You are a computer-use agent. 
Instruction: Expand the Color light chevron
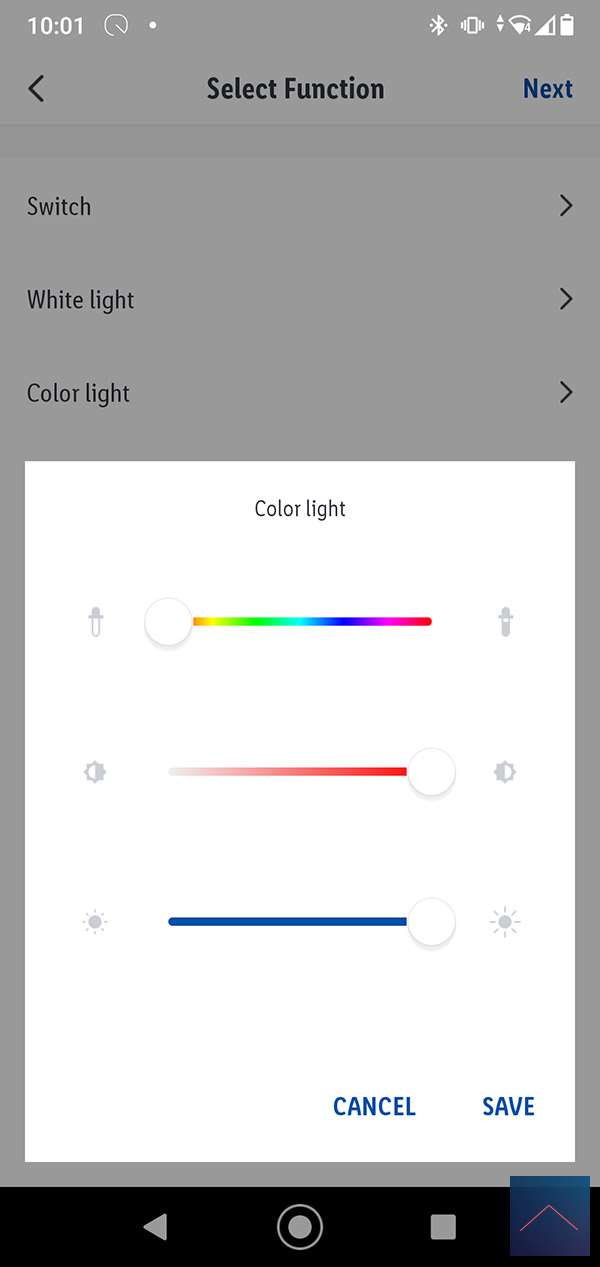(x=566, y=392)
